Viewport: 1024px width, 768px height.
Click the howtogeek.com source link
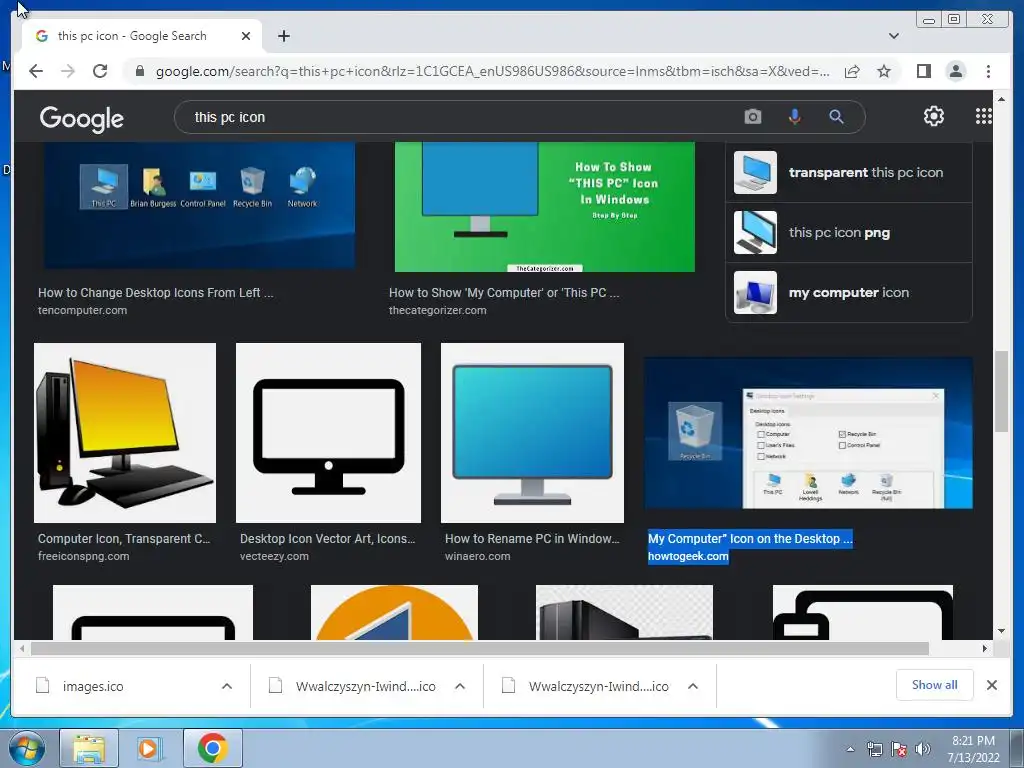[688, 556]
